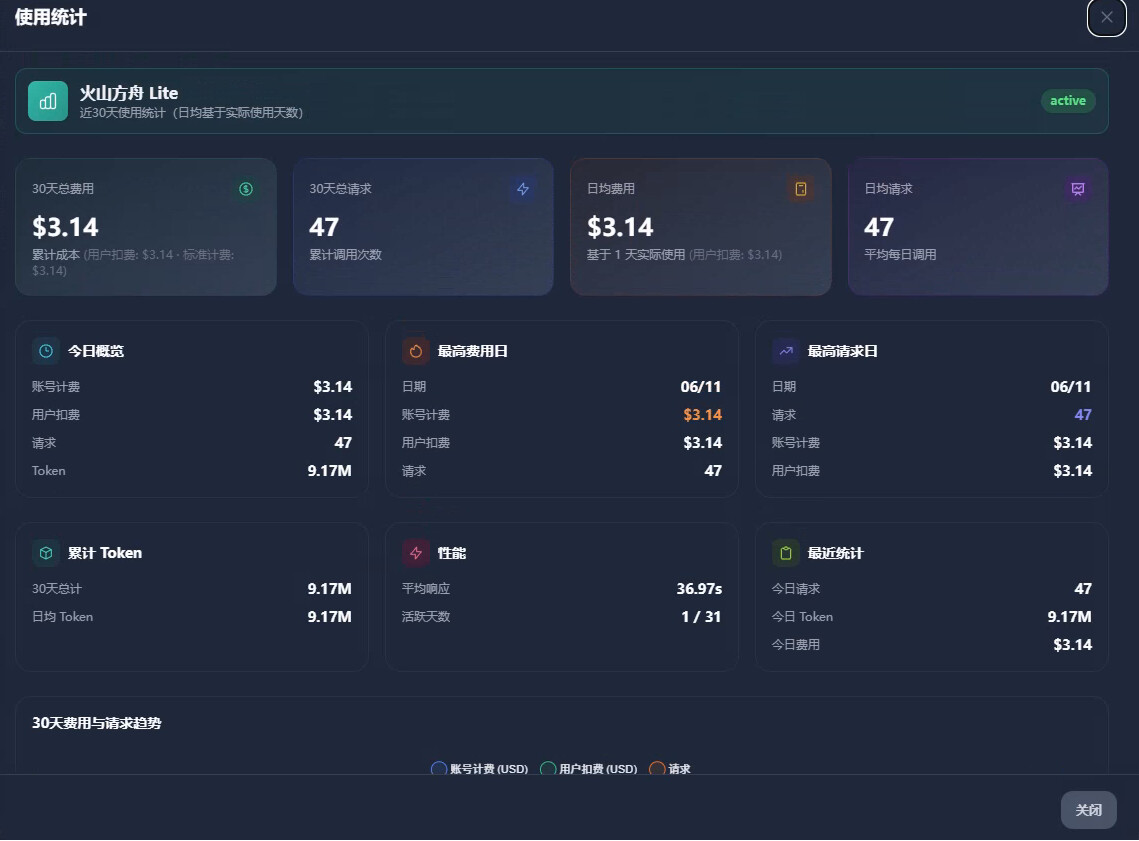Click the cube icon next to 累计 Token
The height and width of the screenshot is (841, 1139).
(x=46, y=553)
